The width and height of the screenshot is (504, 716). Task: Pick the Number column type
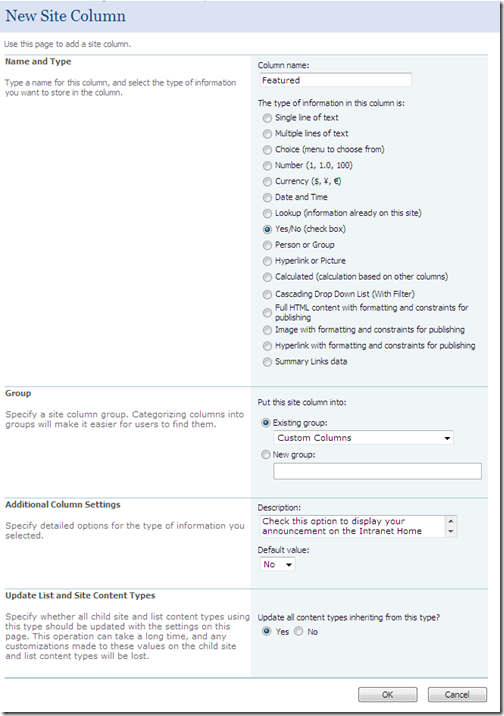coord(267,166)
